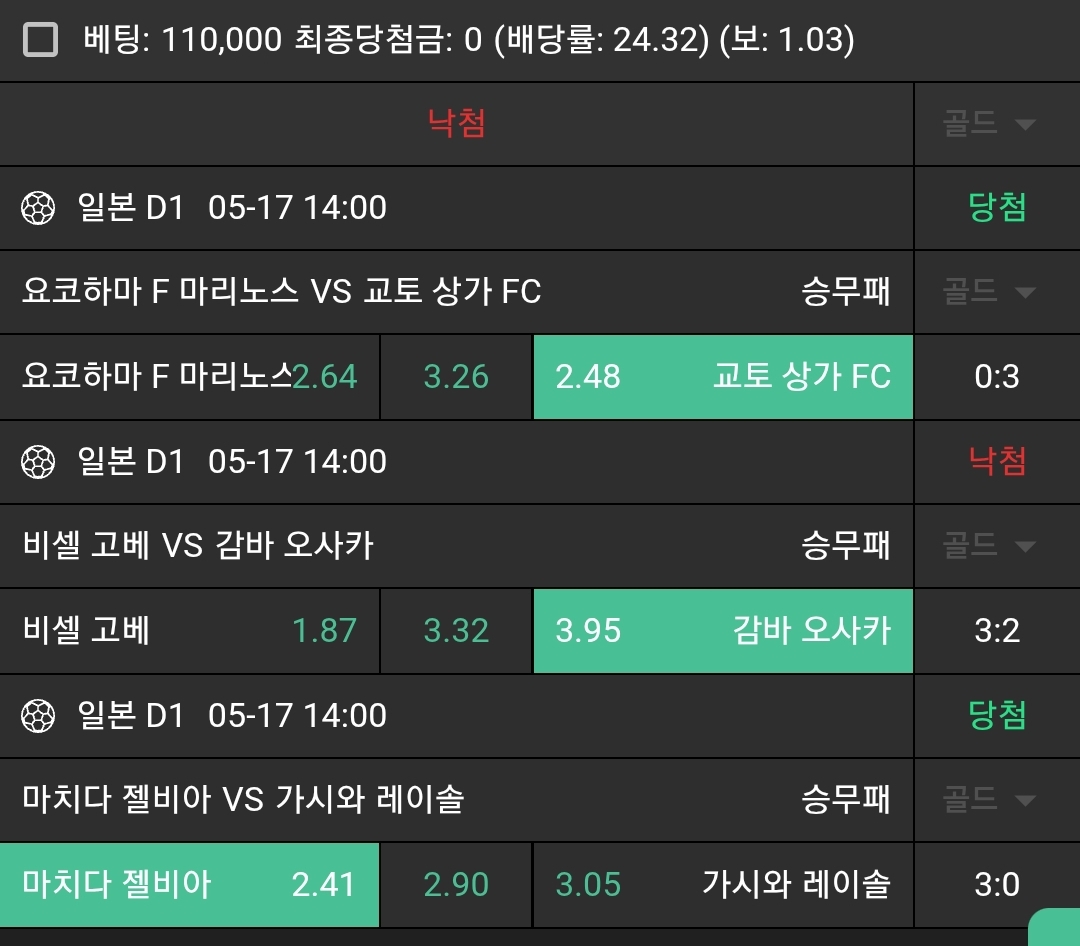Screen dimensions: 1080x946
Task: Expand 골드 dropdown in Vissel Kobe match row
Action: click(988, 546)
